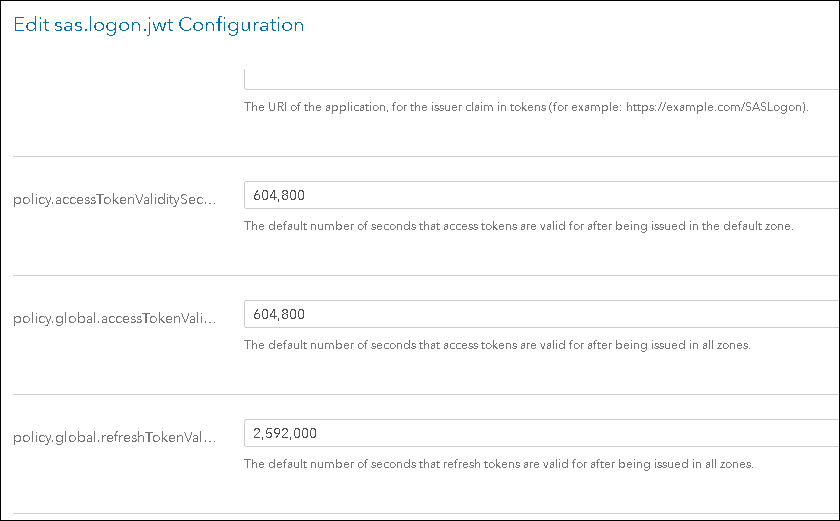
Task: Click the word 'Edit' in the heading
Action: click(x=28, y=25)
